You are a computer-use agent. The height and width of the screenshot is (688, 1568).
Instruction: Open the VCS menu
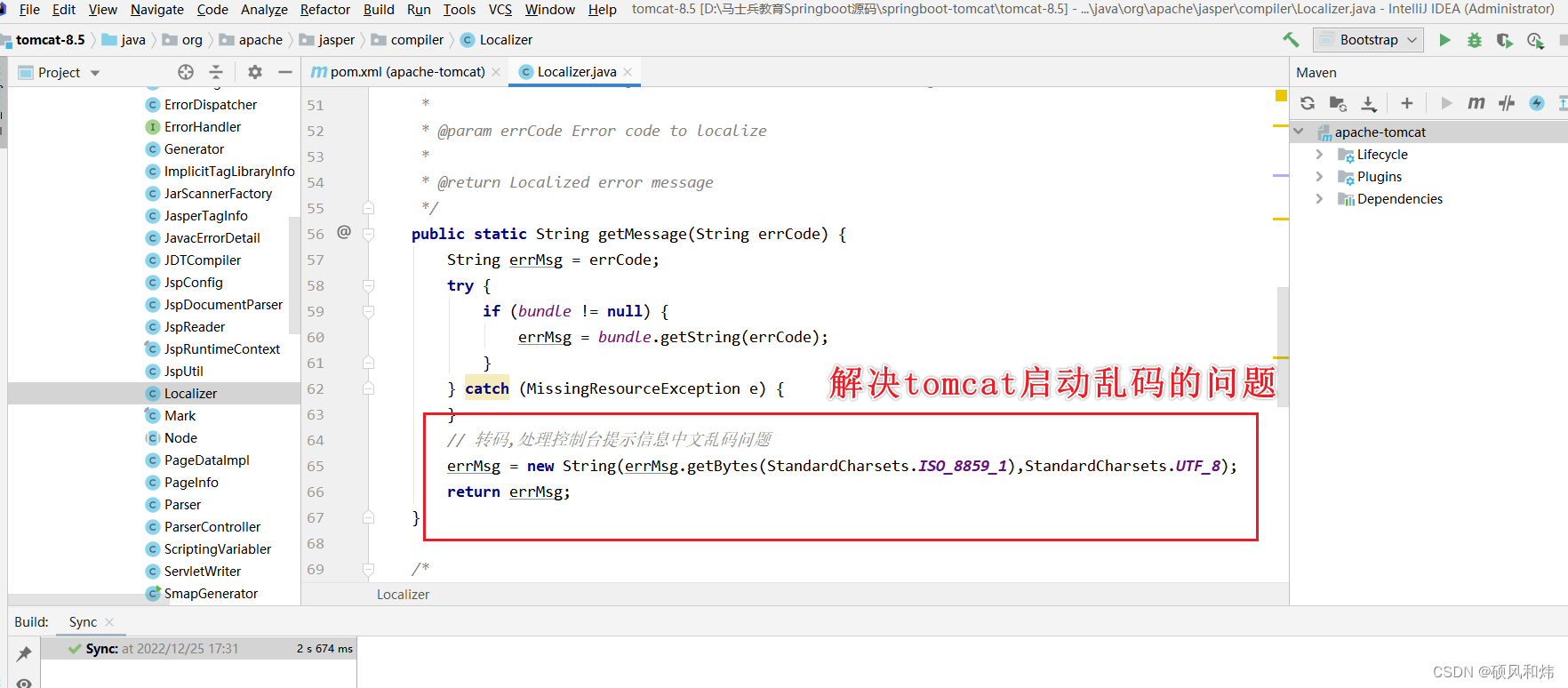pos(500,9)
